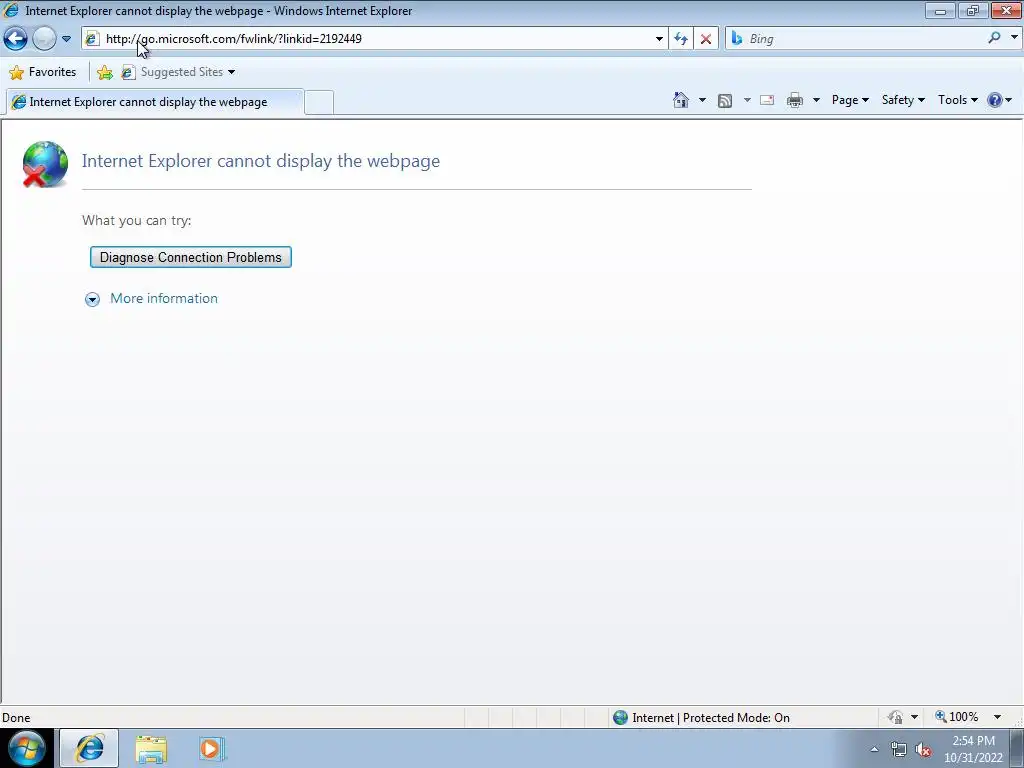The height and width of the screenshot is (768, 1024).
Task: Open the Windows Start menu orb
Action: pyautogui.click(x=26, y=748)
